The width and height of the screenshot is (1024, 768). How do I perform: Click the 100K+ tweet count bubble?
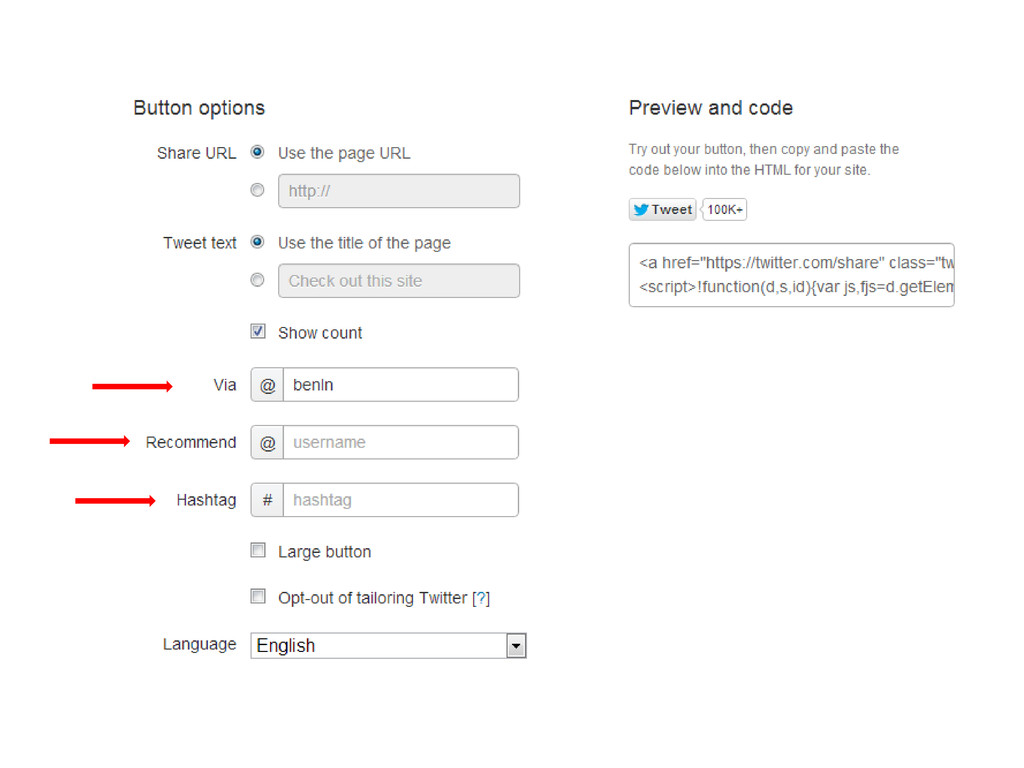724,210
